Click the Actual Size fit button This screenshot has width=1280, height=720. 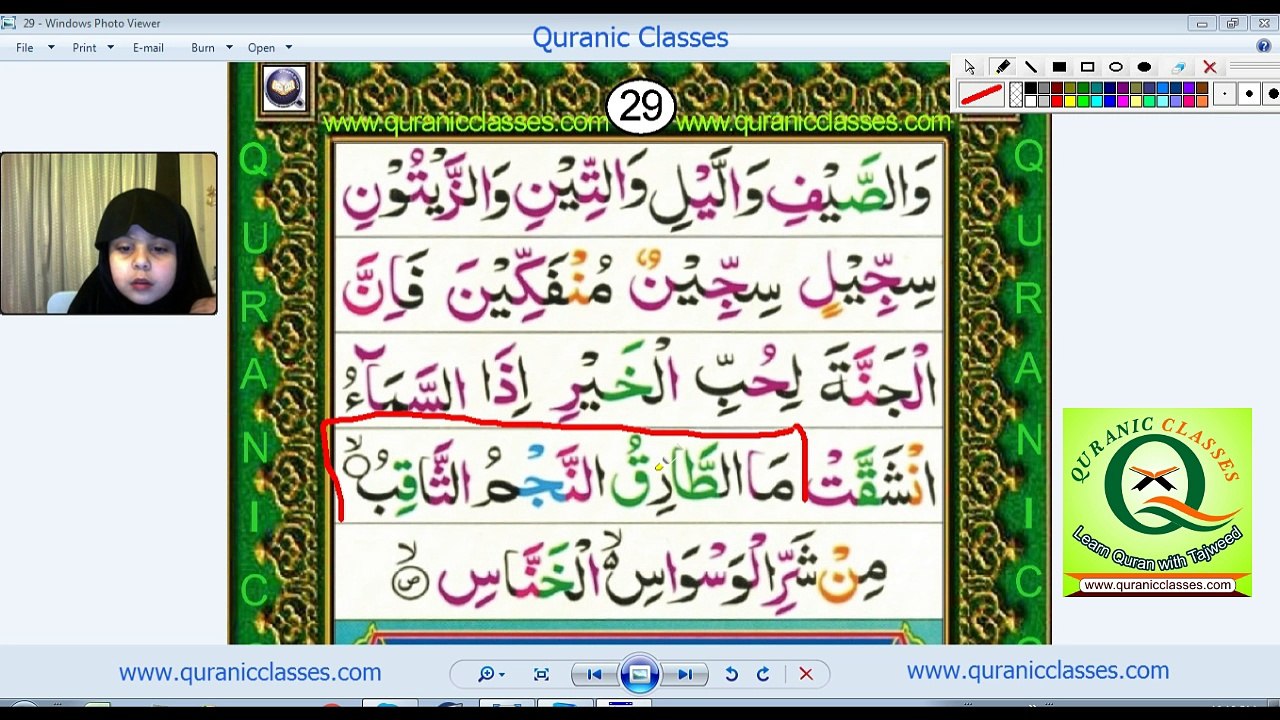[542, 675]
